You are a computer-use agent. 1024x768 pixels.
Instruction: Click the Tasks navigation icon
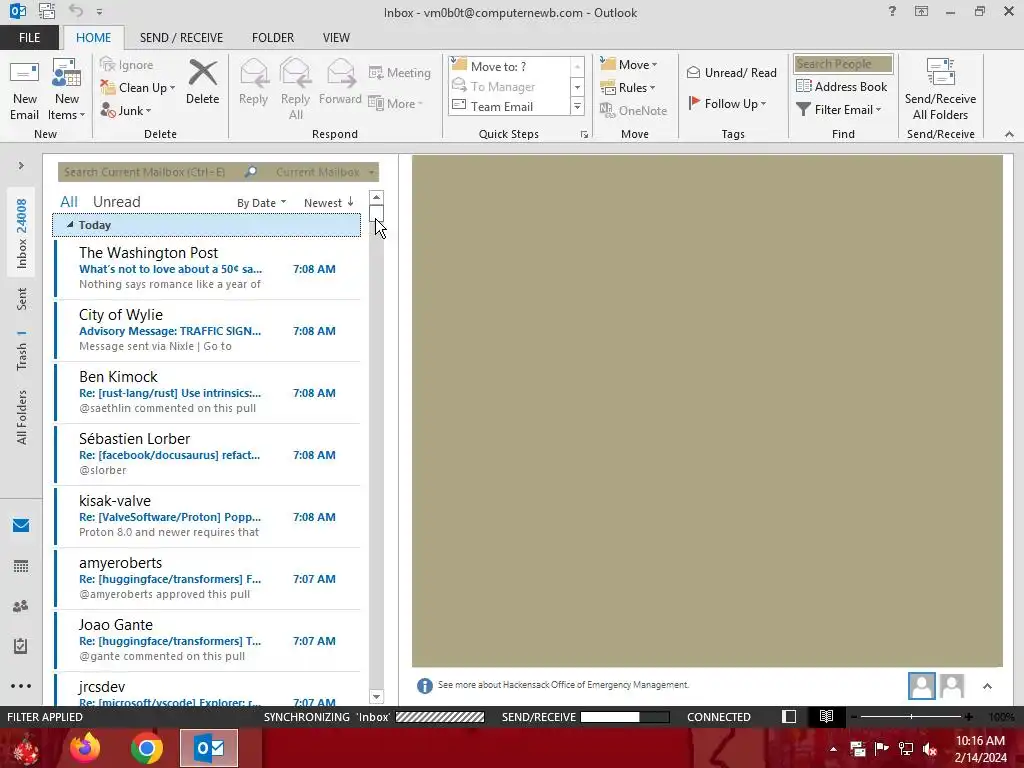[21, 646]
